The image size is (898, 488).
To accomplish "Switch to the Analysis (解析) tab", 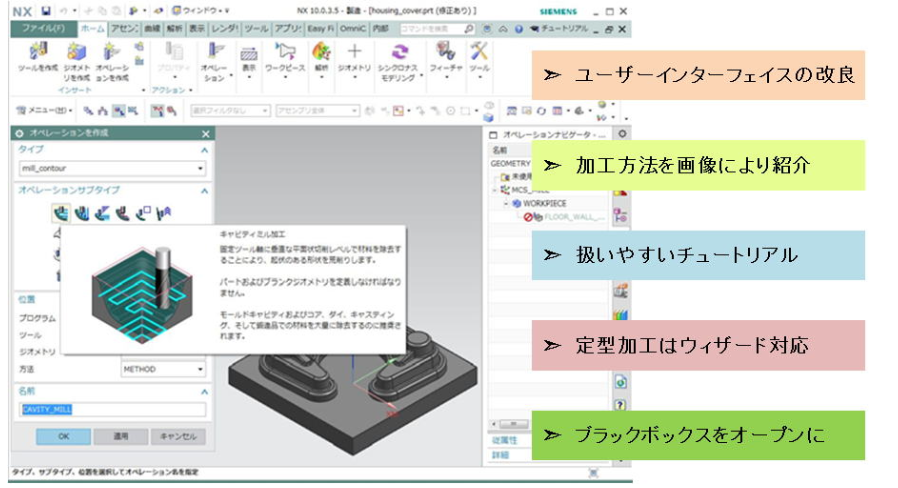I will pos(175,29).
